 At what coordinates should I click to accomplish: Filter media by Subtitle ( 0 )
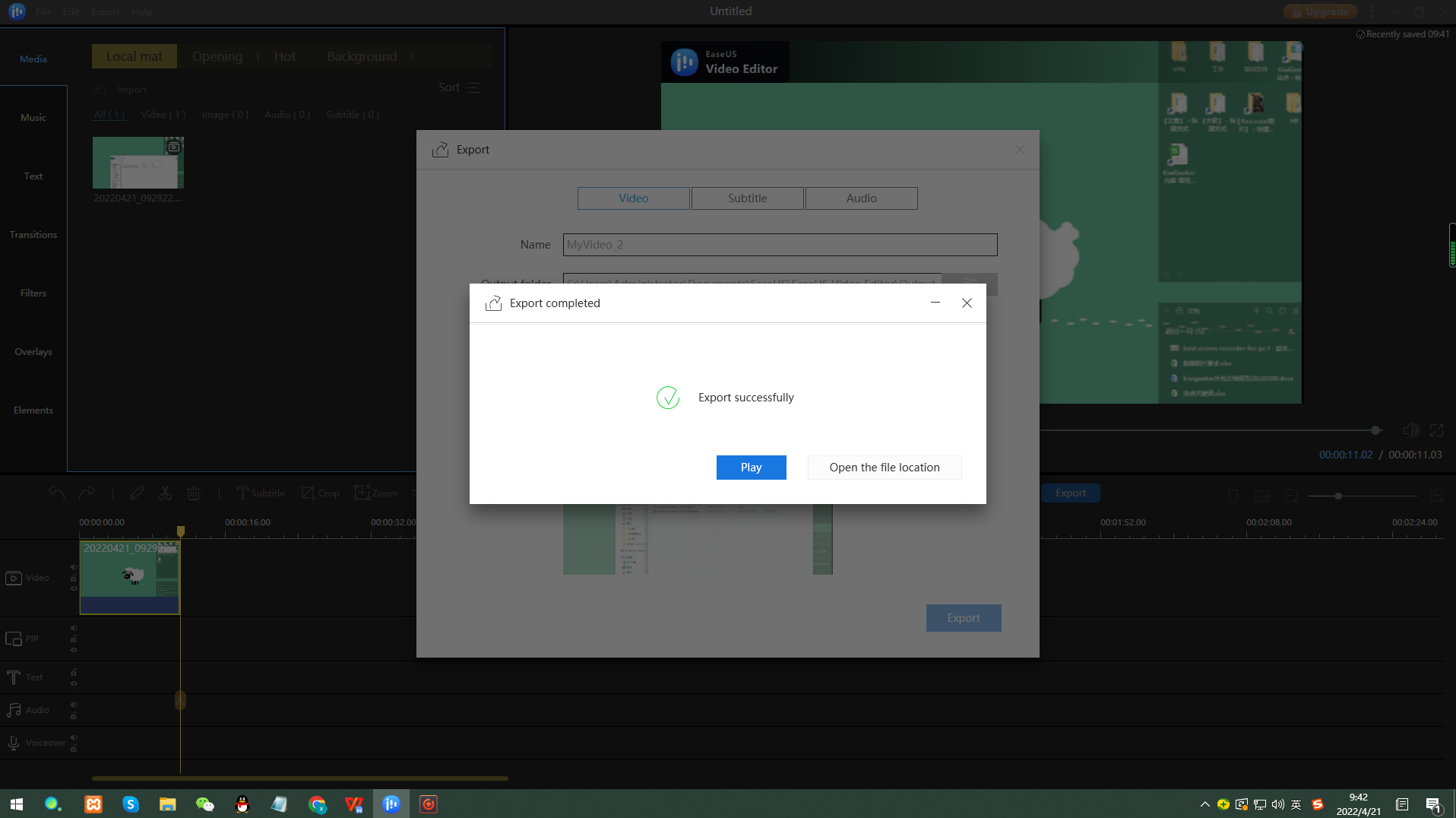click(x=353, y=115)
